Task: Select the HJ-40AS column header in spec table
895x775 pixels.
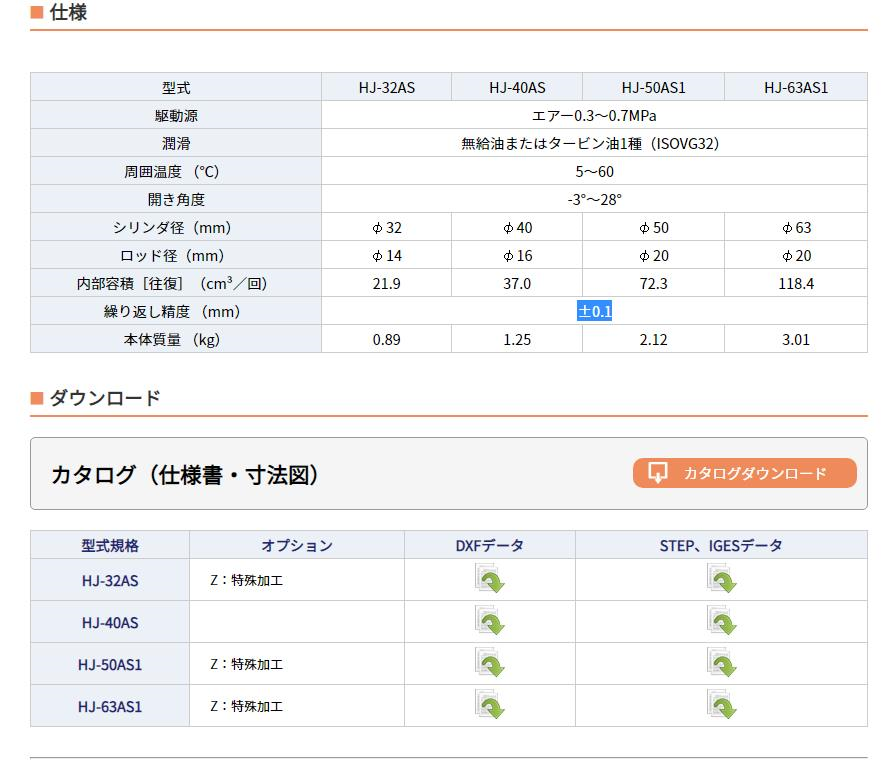Action: 517,88
